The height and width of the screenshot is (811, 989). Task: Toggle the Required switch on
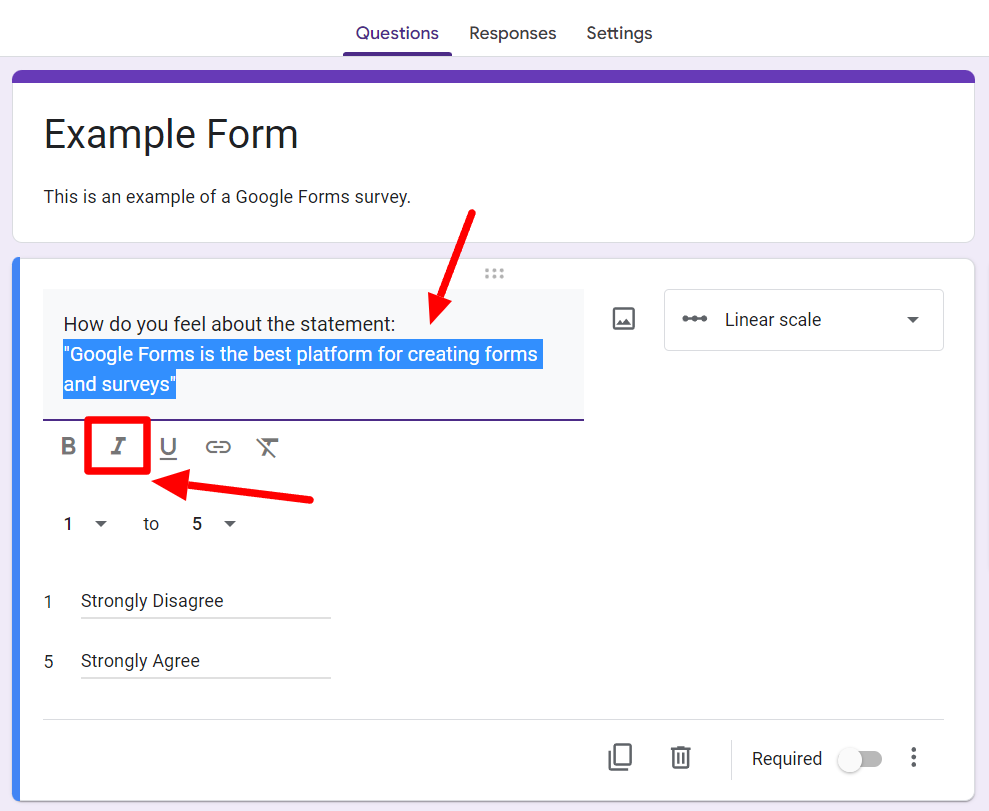point(860,759)
